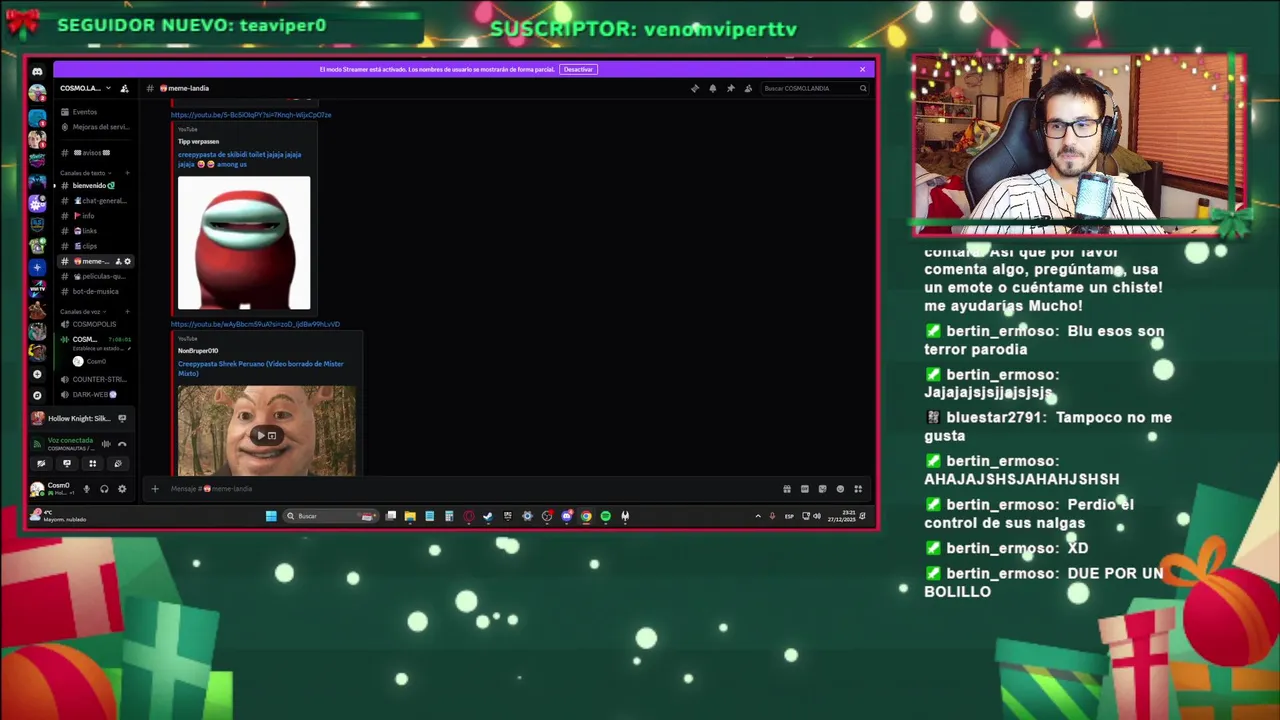This screenshot has height=720, width=1280.
Task: Open Creepypasta Shrek Peruano video title
Action: pyautogui.click(x=260, y=368)
